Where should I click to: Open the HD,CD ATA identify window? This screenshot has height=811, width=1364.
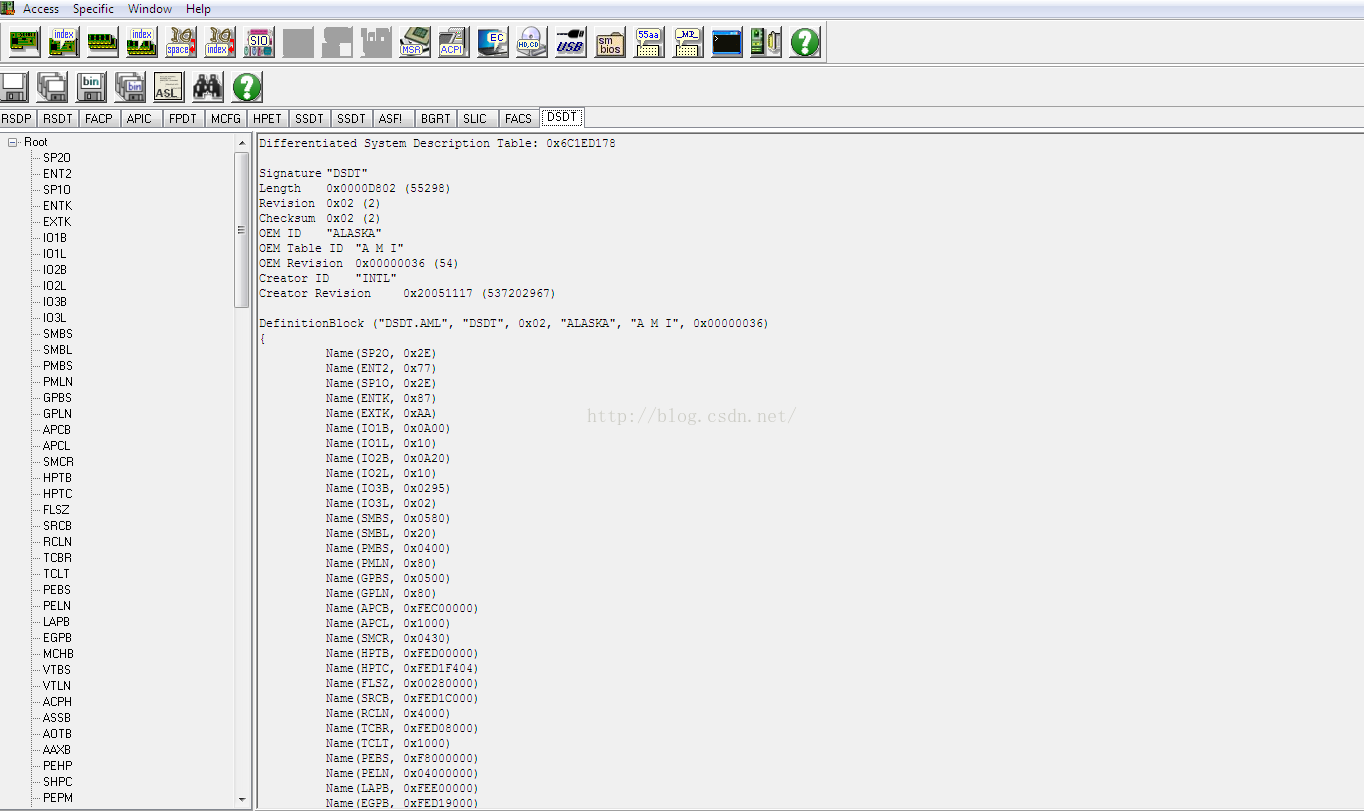pyautogui.click(x=532, y=42)
